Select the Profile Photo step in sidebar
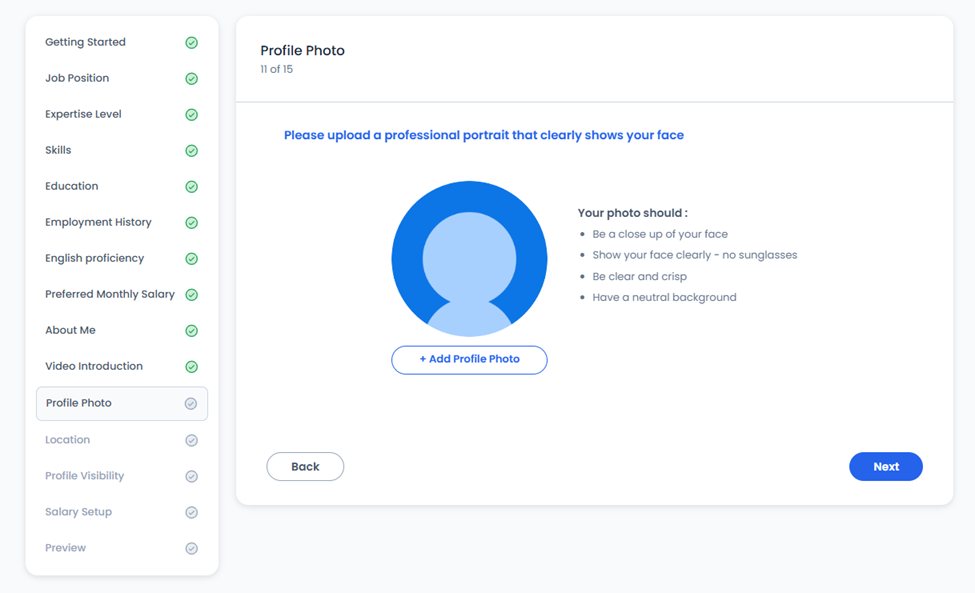This screenshot has height=593, width=975. (x=122, y=403)
